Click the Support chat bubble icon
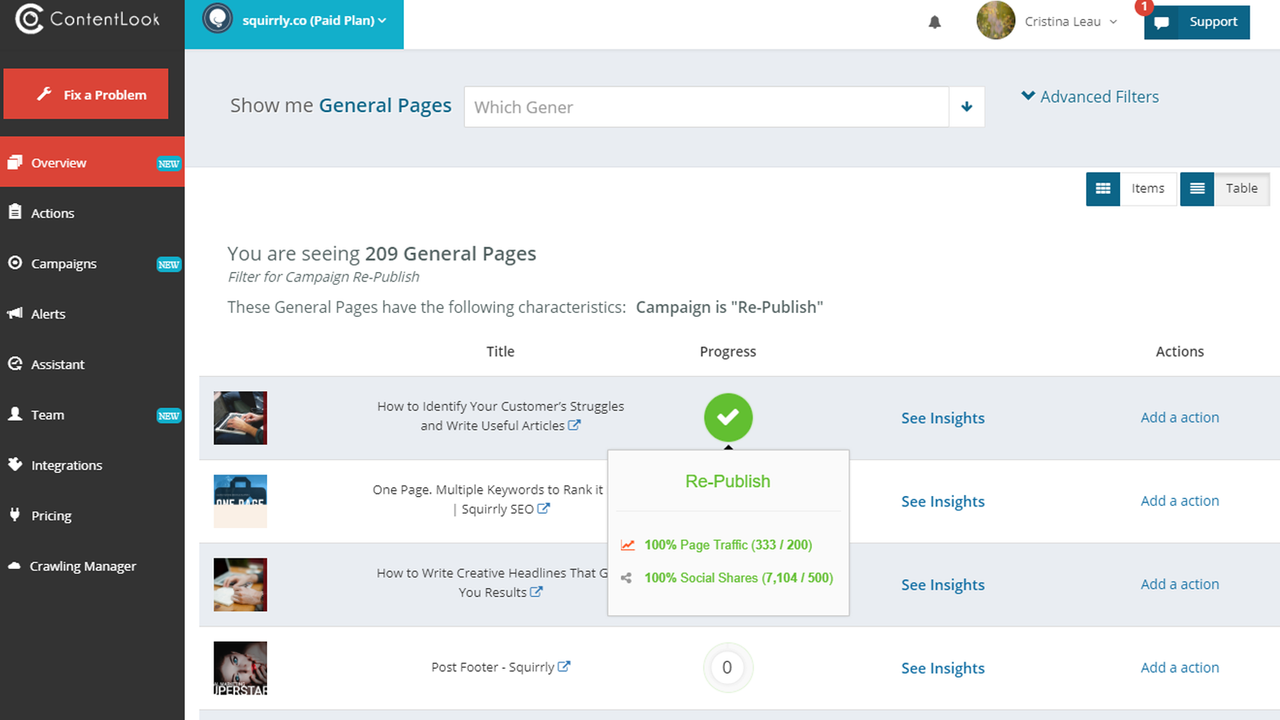1280x720 pixels. tap(1161, 22)
